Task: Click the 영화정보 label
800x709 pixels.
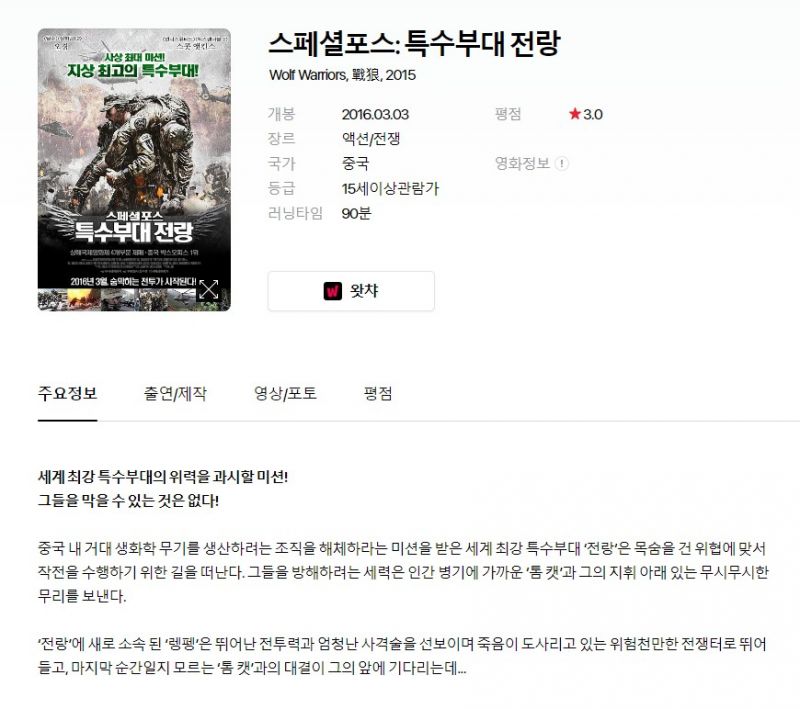Action: (522, 164)
